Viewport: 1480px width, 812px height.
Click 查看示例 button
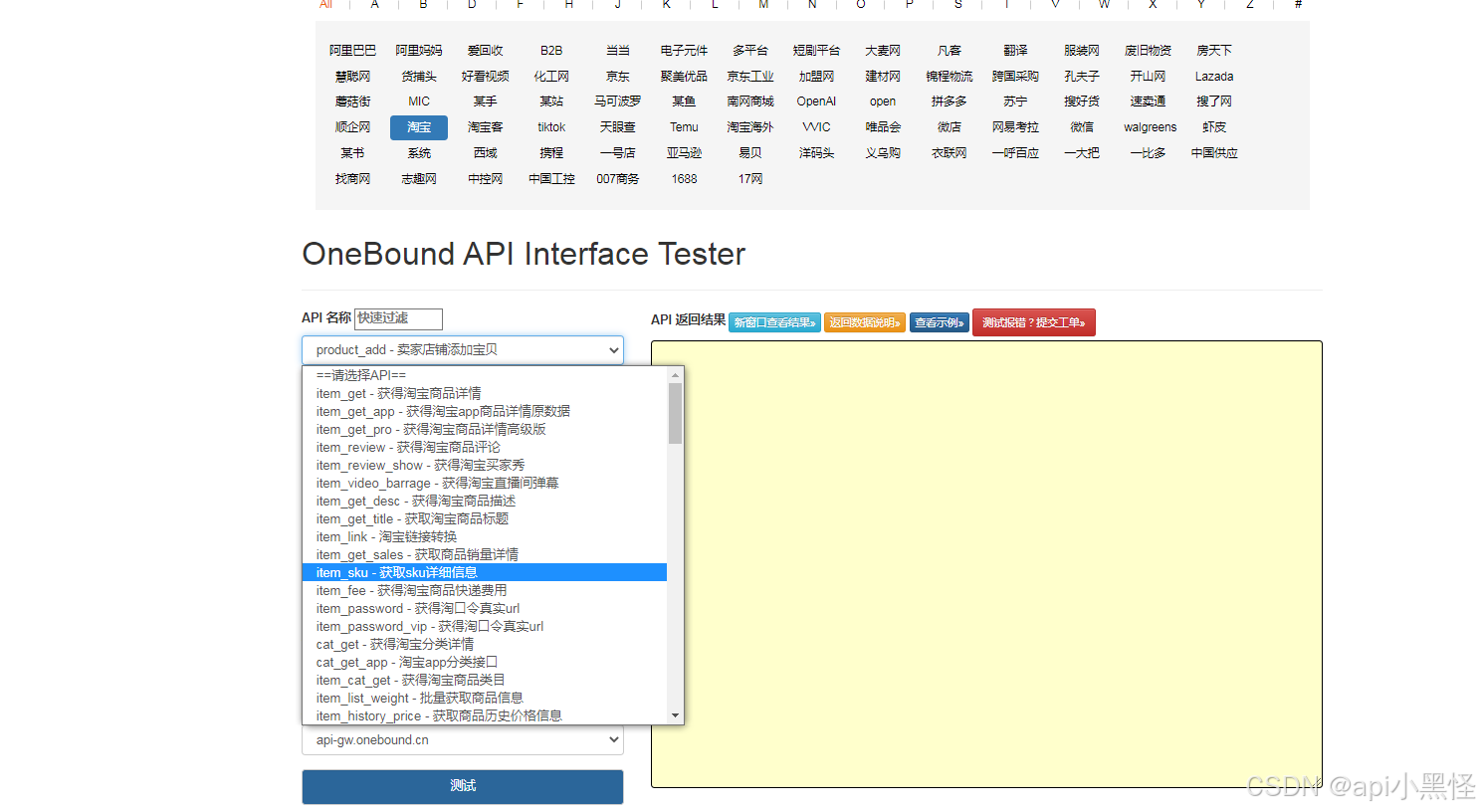tap(939, 322)
